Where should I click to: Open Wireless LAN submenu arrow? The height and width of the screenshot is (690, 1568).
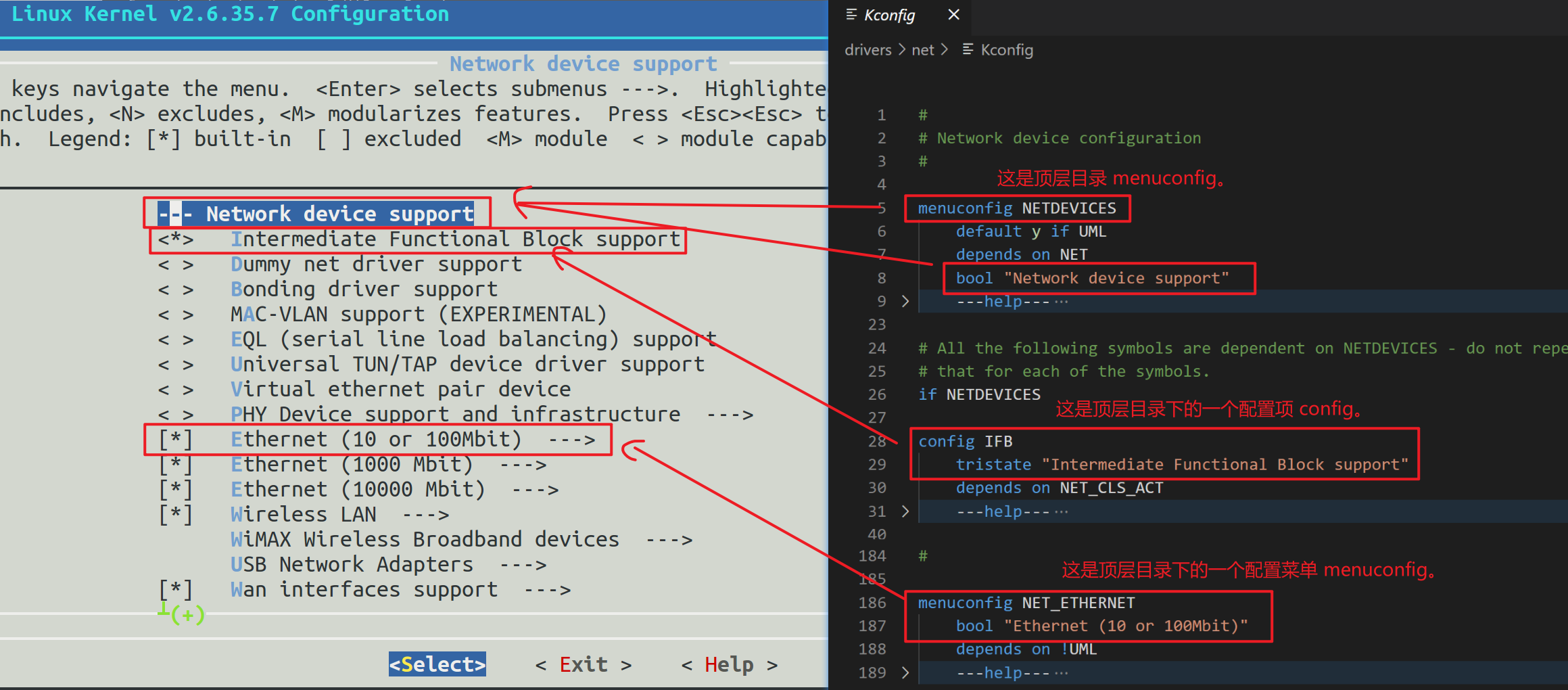coord(425,515)
